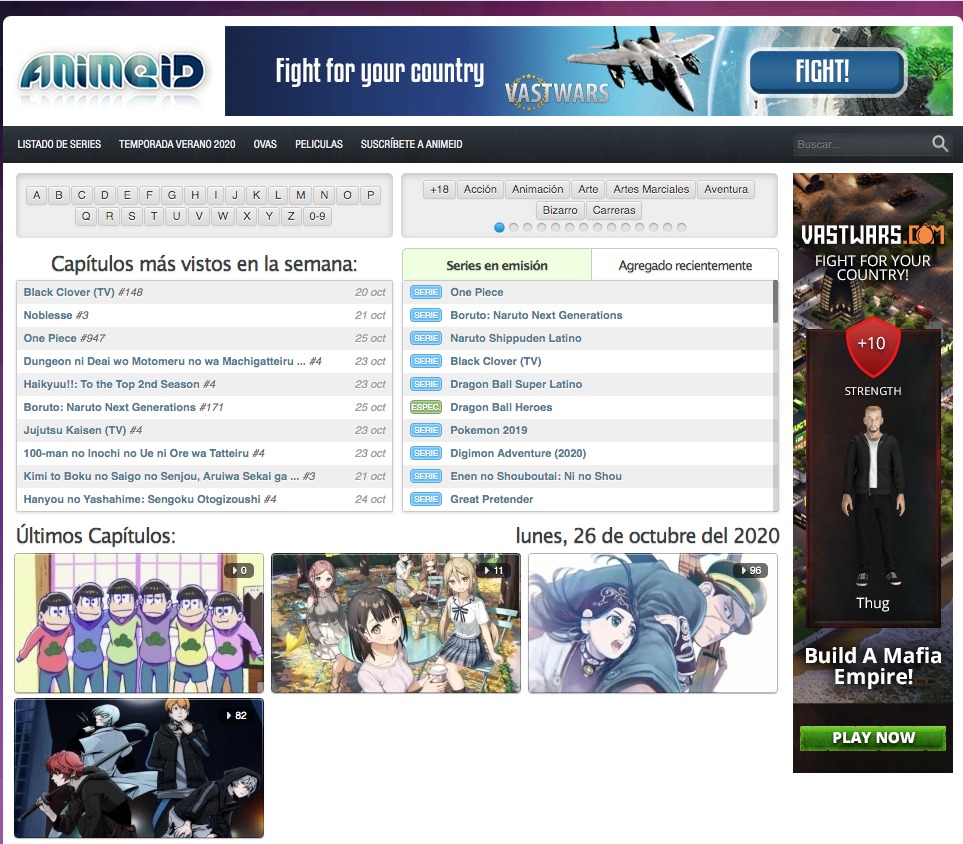Open Dragon Ball Super Latino series link
This screenshot has width=963, height=844.
(516, 385)
